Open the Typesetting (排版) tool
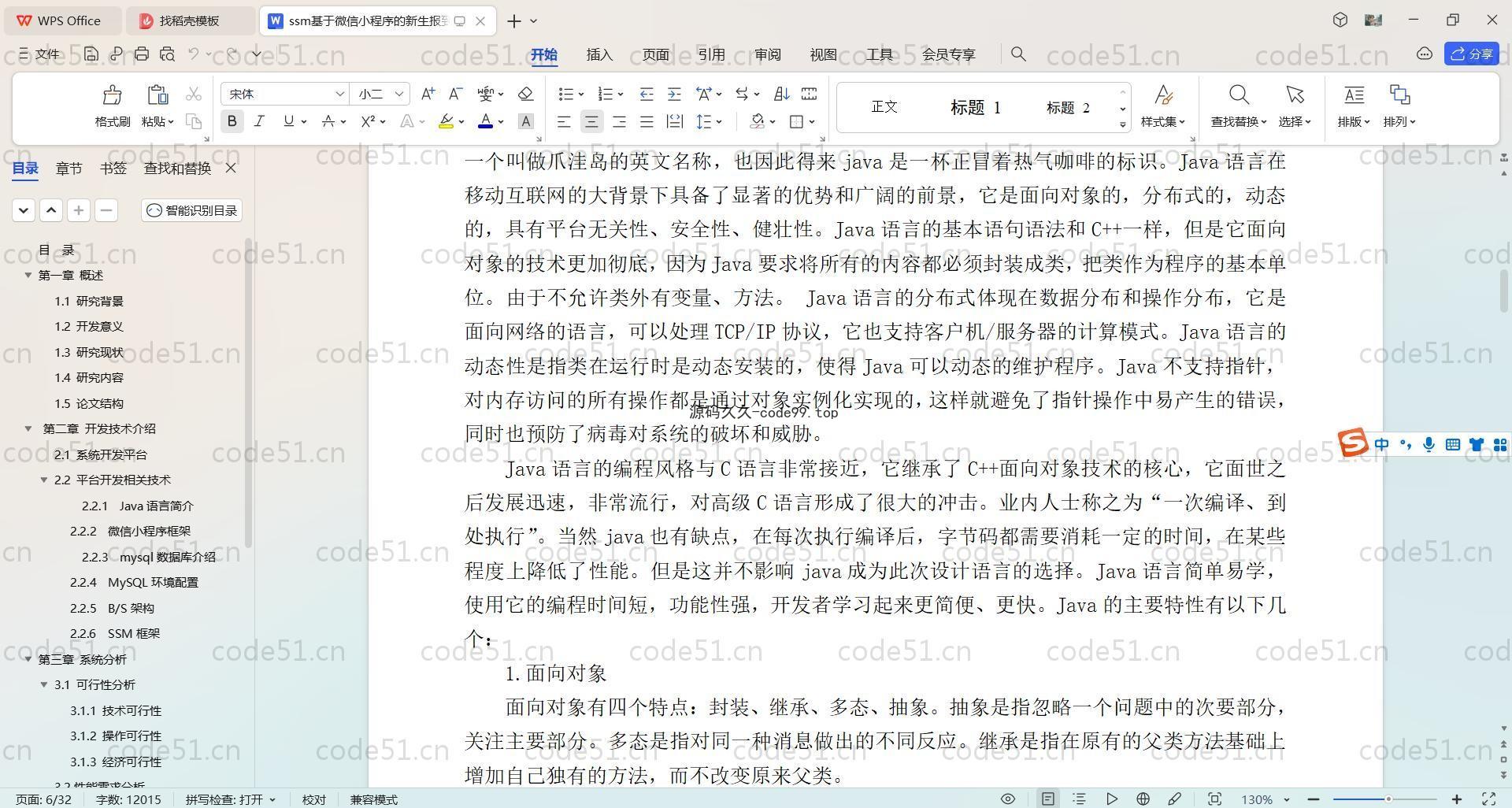Screen dimensions: 1512x808 click(x=1354, y=106)
